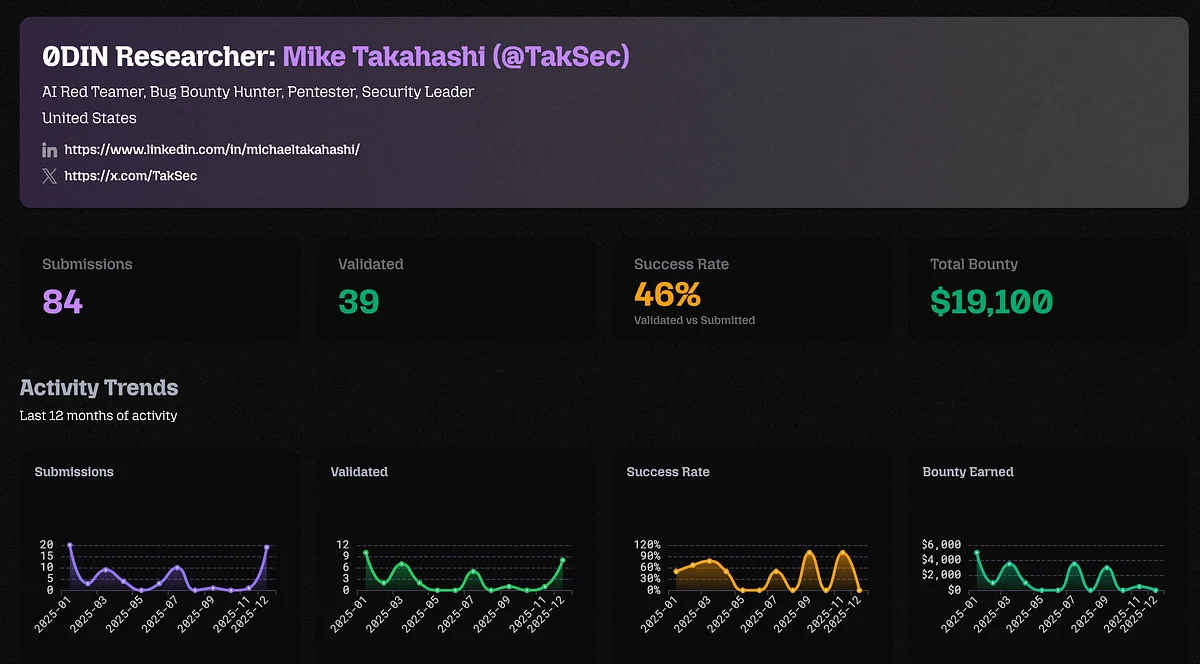
Task: Click the Mike Takahashi (@TakSec) name heading
Action: pos(456,56)
